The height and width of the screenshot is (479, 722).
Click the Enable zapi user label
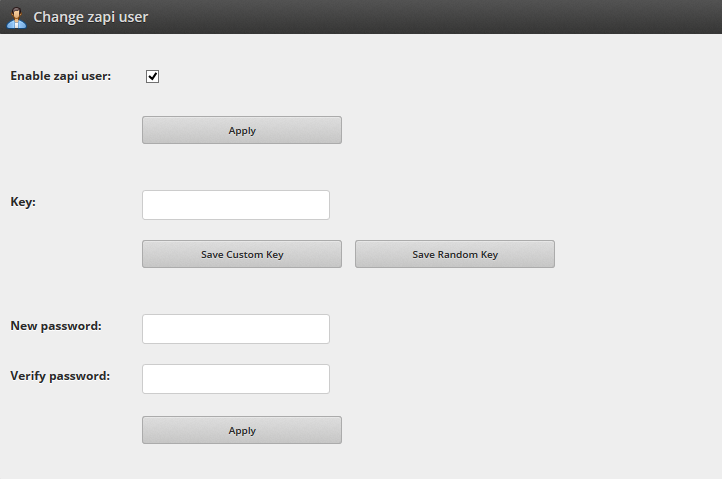pos(61,76)
